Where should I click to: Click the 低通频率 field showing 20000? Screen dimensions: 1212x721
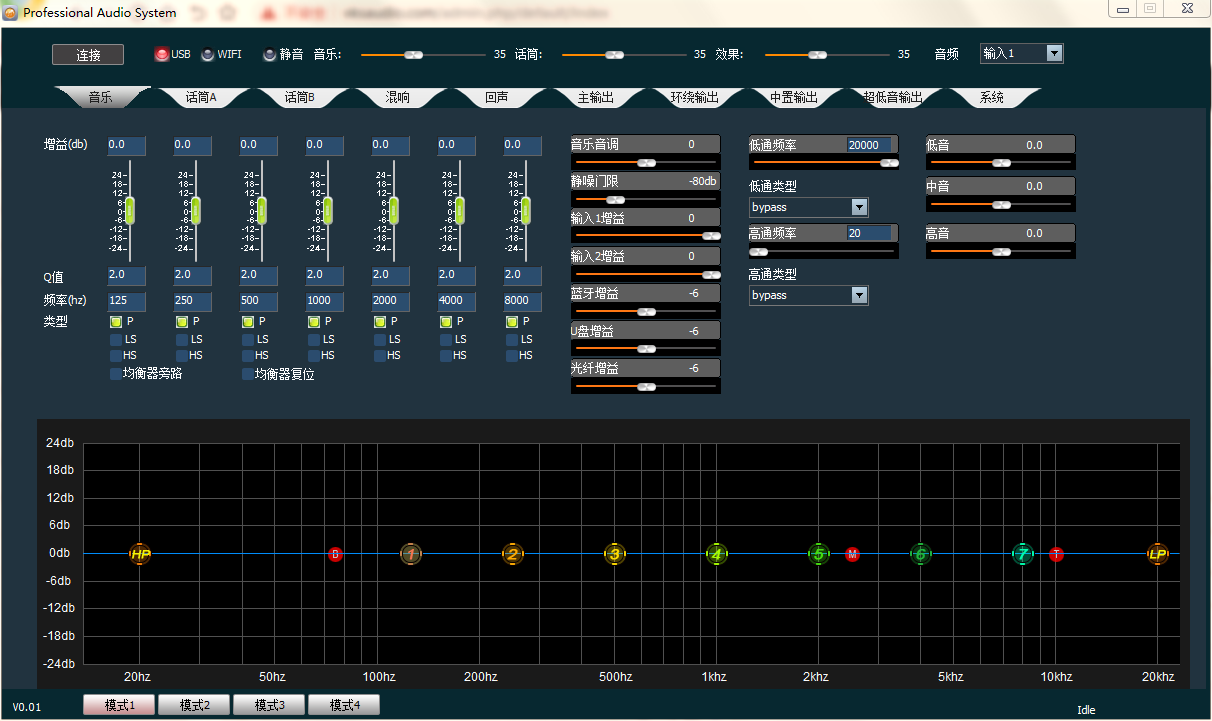(x=868, y=145)
